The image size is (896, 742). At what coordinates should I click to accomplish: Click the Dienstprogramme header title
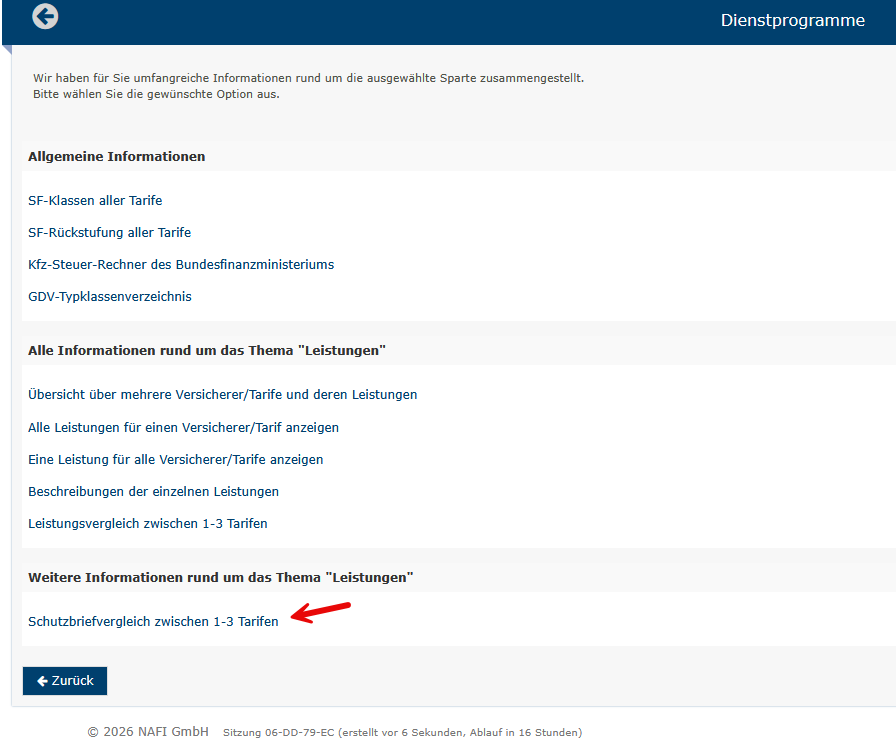coord(792,21)
